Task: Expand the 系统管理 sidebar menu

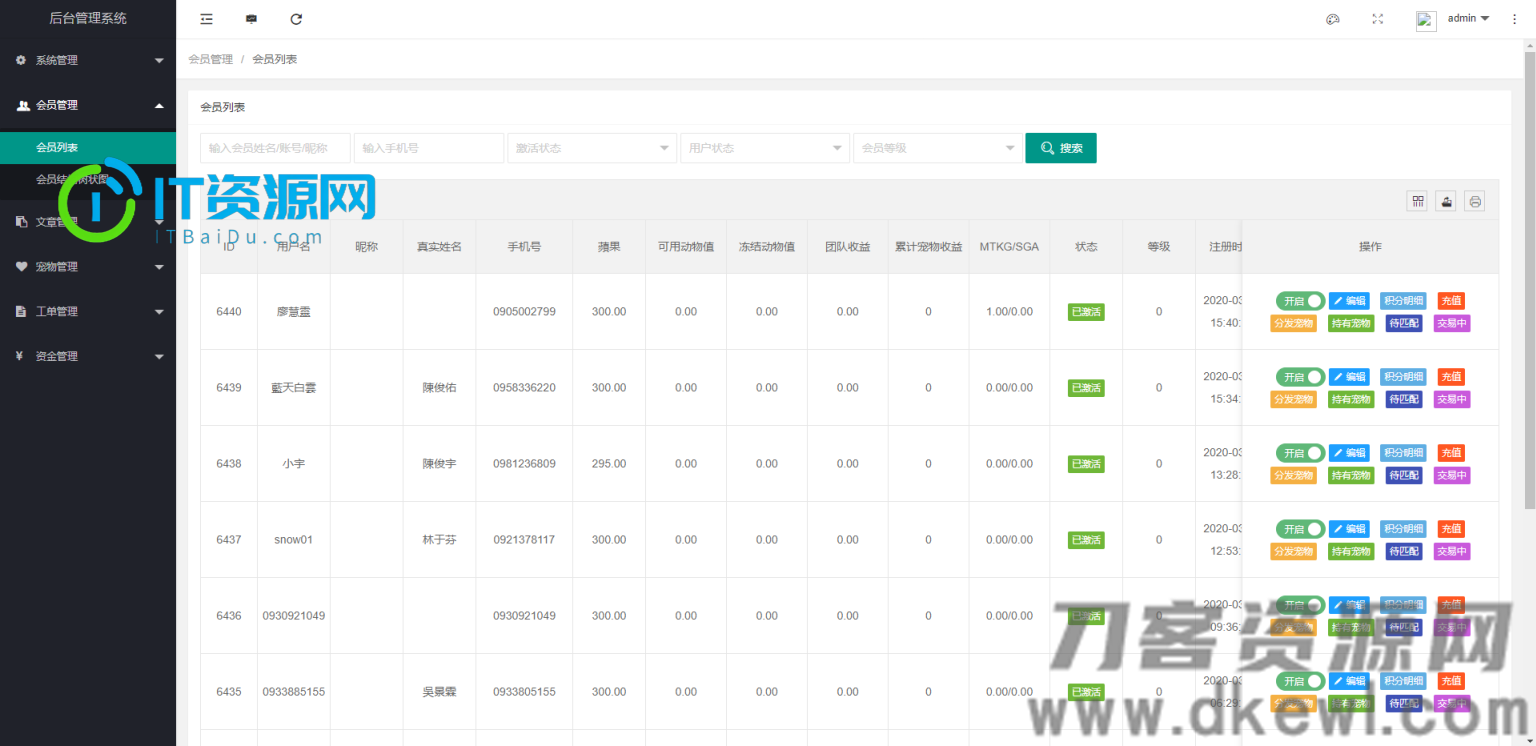Action: [x=88, y=60]
